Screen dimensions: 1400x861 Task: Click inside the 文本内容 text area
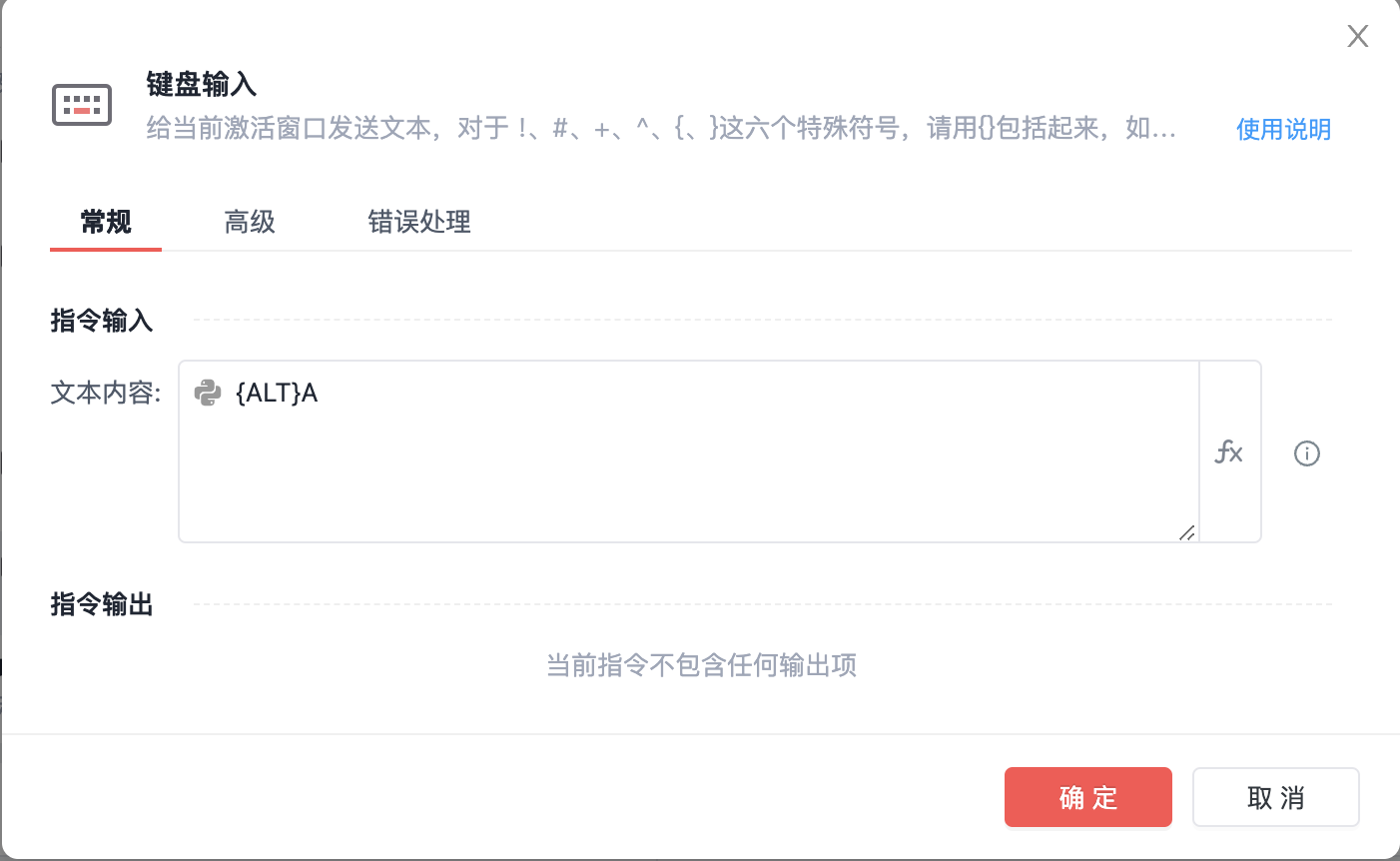point(689,469)
